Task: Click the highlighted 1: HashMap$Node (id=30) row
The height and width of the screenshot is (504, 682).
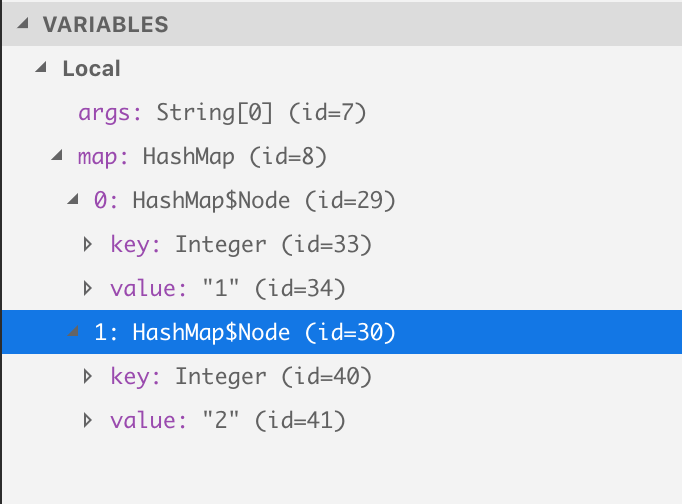Action: click(x=245, y=333)
